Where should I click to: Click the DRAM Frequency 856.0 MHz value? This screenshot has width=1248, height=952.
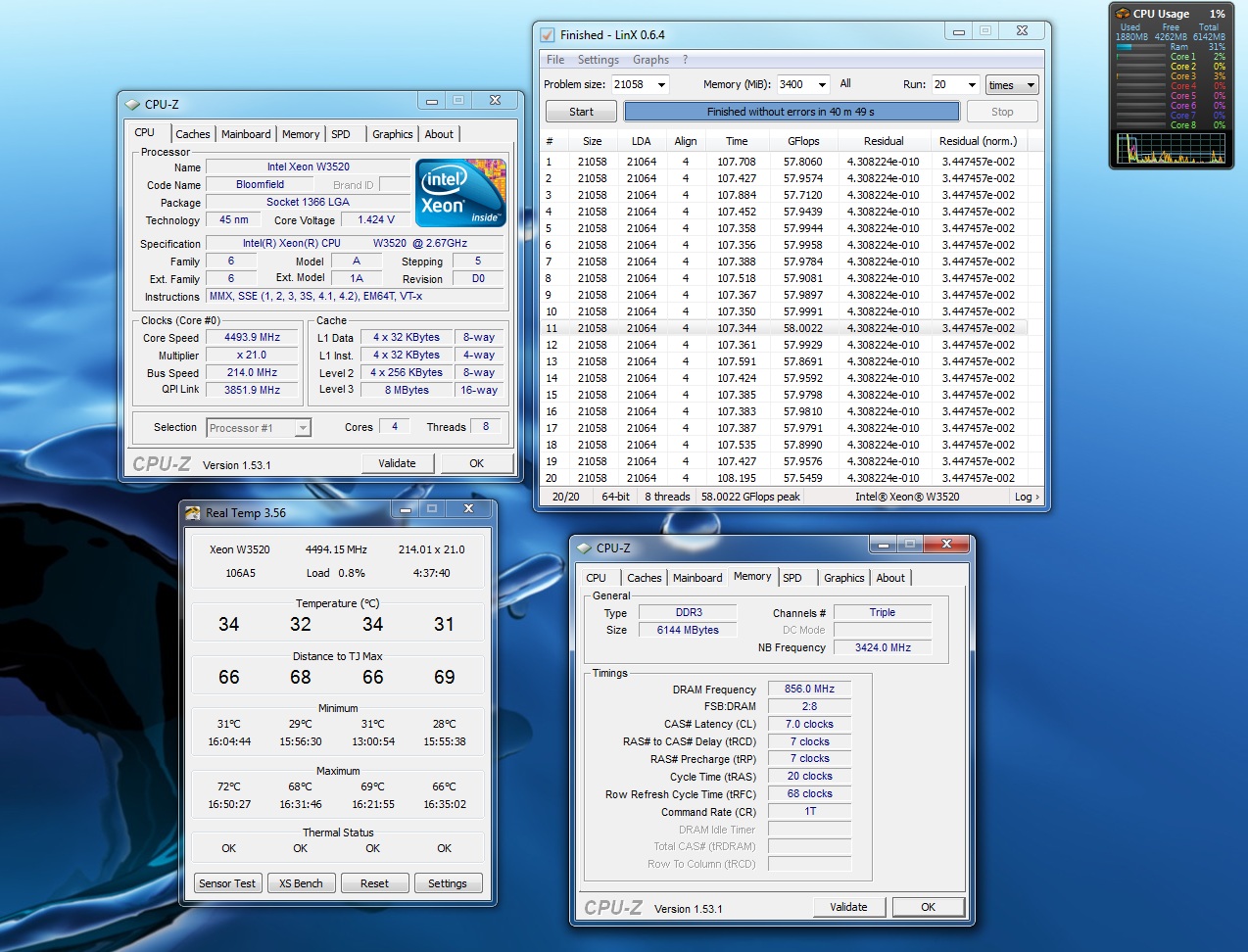pyautogui.click(x=809, y=689)
